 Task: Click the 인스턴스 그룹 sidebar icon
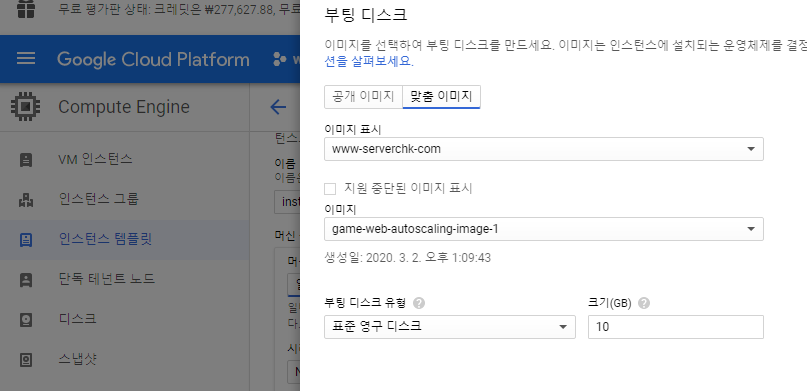point(25,200)
